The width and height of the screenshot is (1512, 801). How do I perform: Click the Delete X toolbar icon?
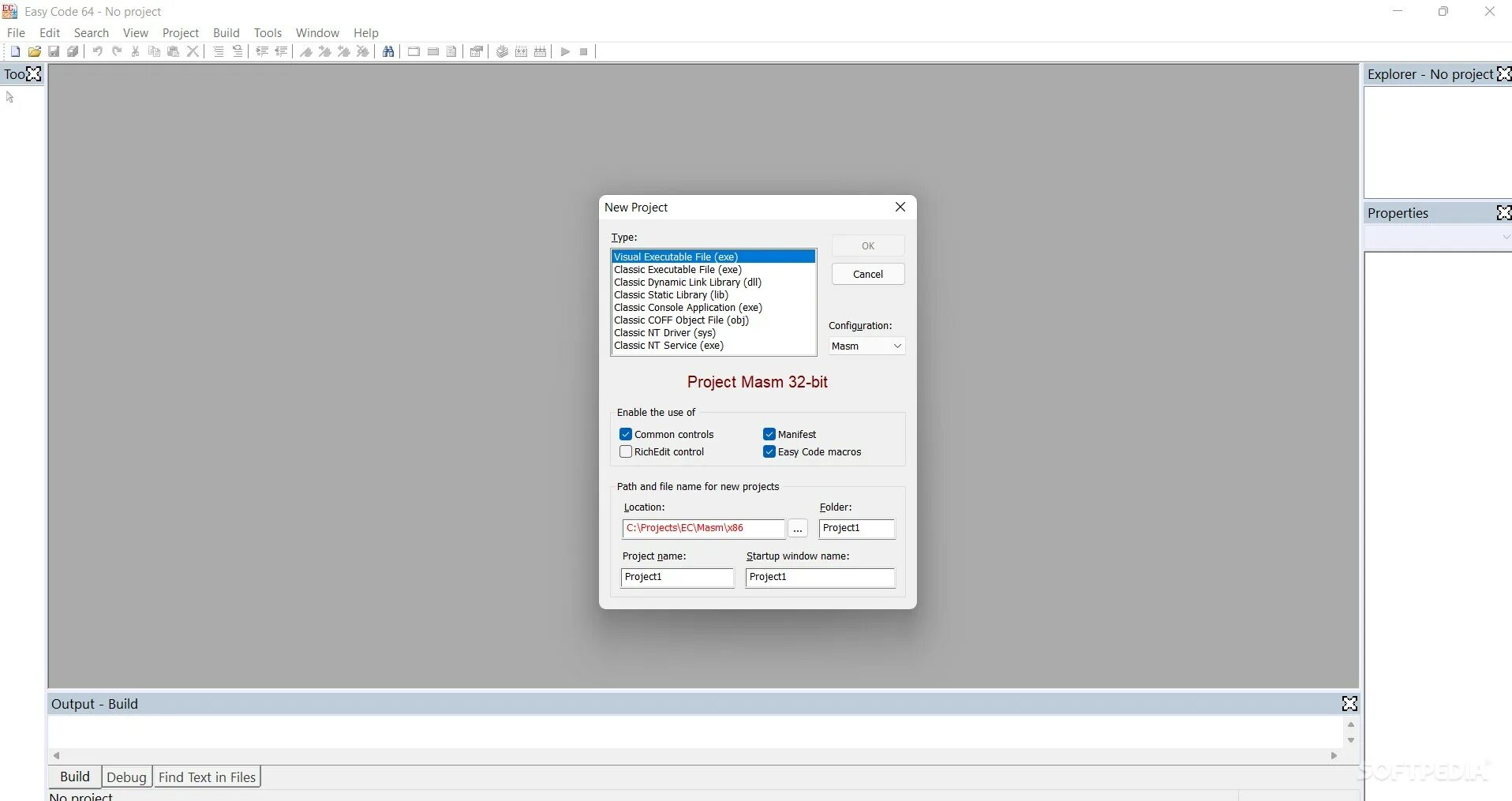pyautogui.click(x=193, y=52)
